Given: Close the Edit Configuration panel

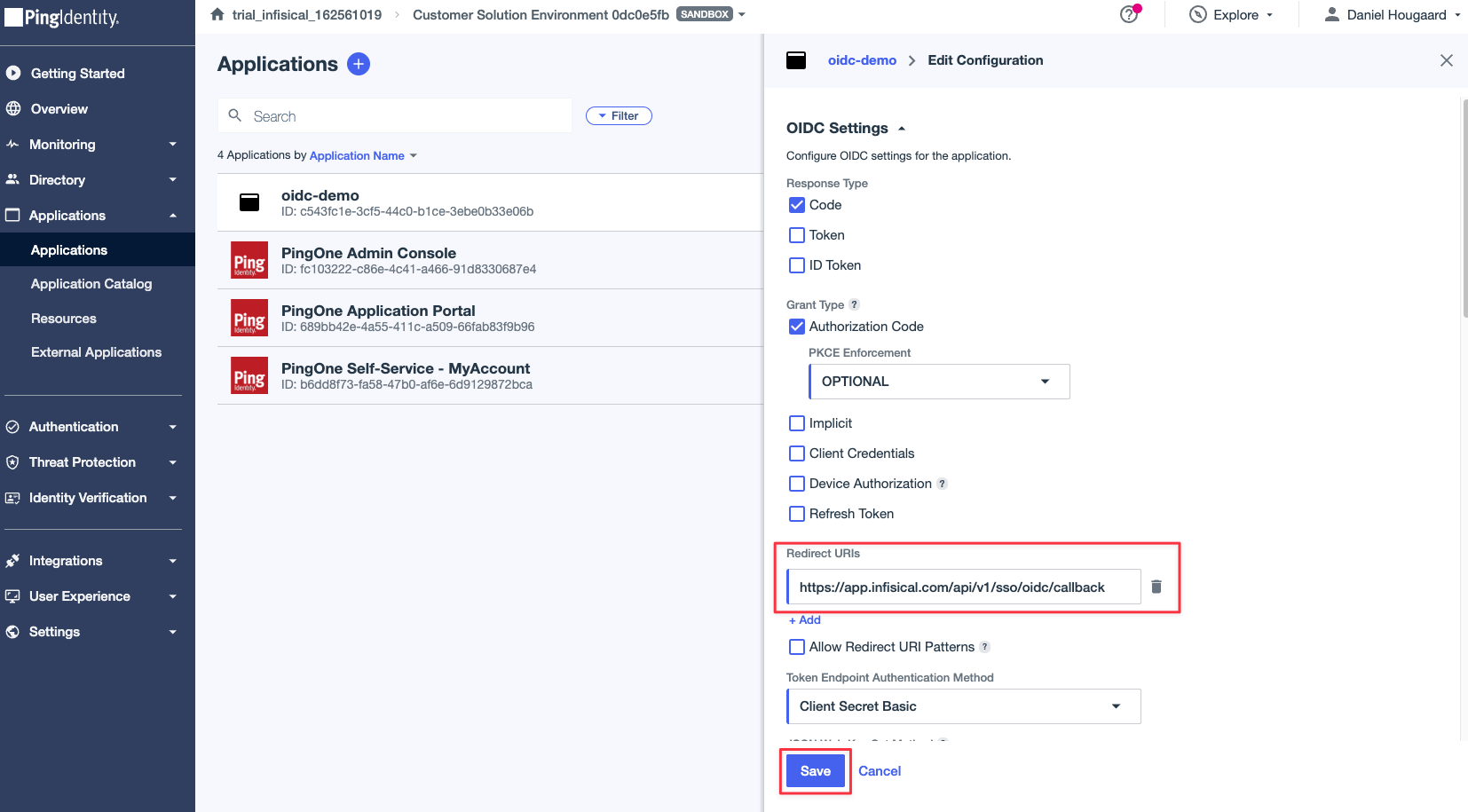Looking at the screenshot, I should coord(1447,60).
